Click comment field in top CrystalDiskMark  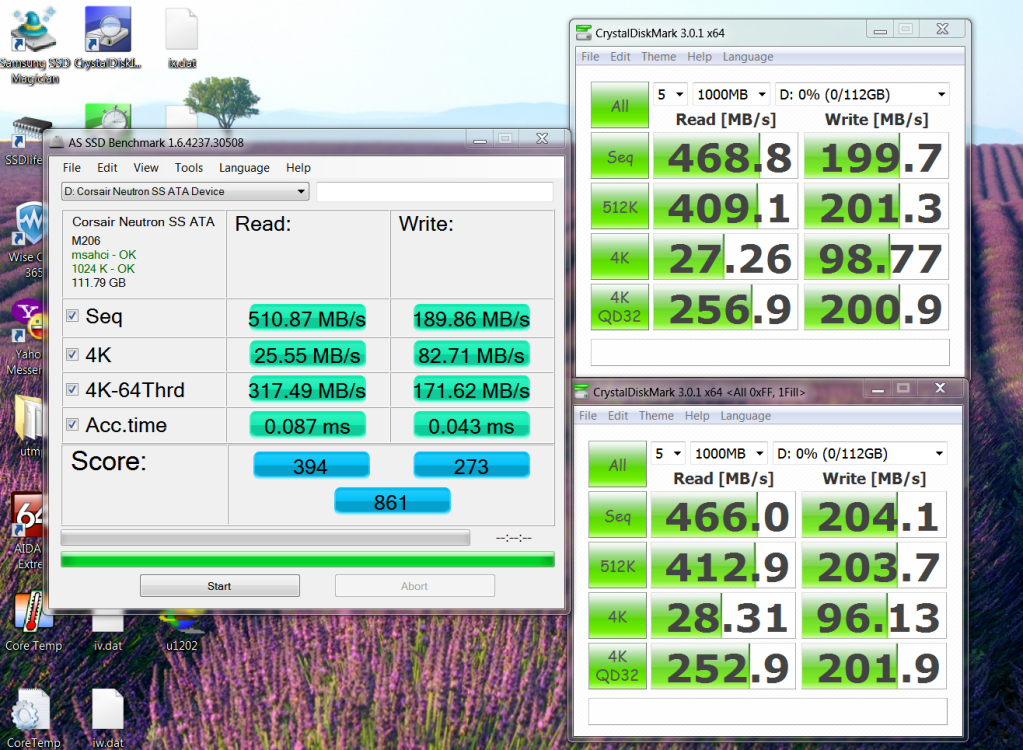(770, 352)
